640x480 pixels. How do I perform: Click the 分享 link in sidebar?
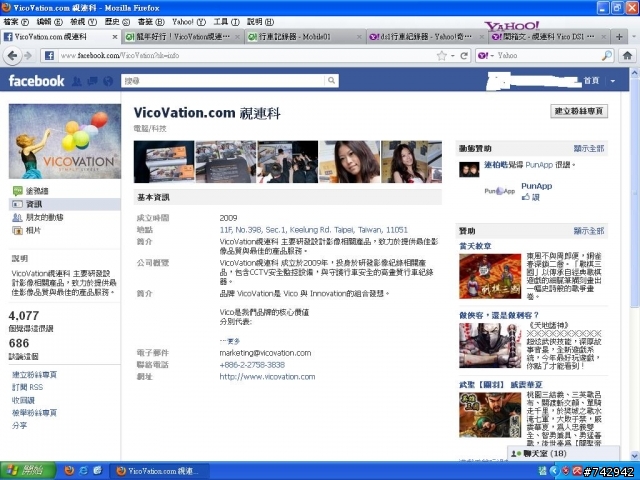coord(19,425)
